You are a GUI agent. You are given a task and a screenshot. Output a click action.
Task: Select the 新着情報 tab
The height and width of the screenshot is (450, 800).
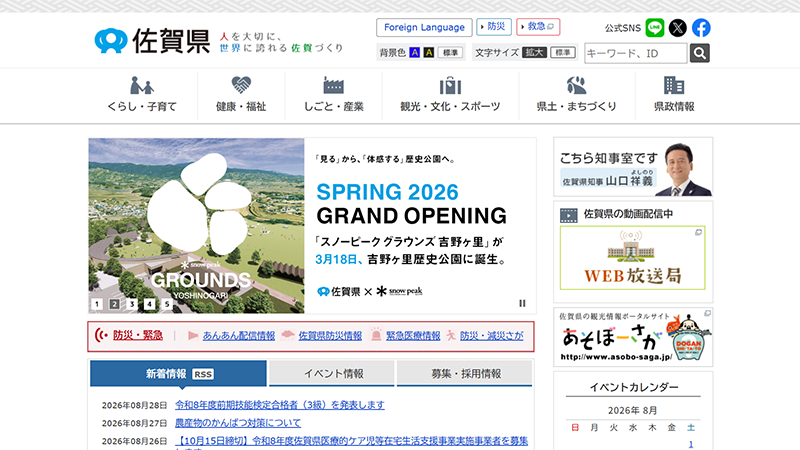coord(178,373)
